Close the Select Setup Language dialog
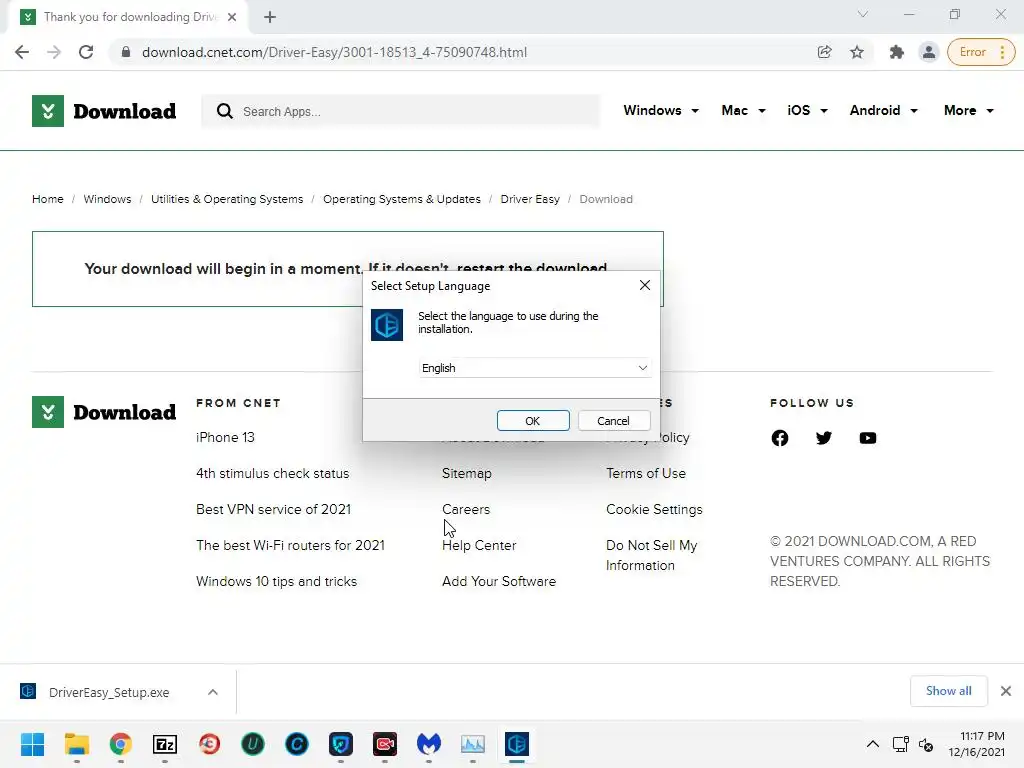The image size is (1024, 768). click(645, 285)
